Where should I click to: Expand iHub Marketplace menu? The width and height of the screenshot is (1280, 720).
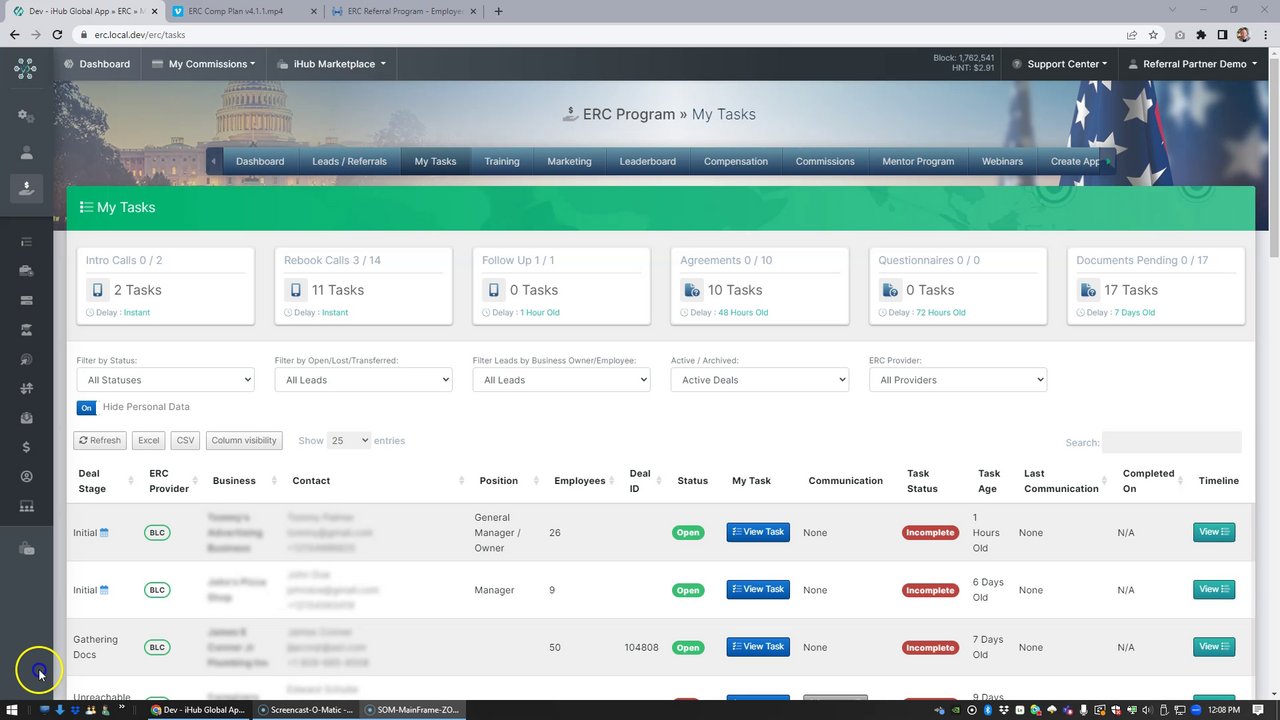click(331, 64)
